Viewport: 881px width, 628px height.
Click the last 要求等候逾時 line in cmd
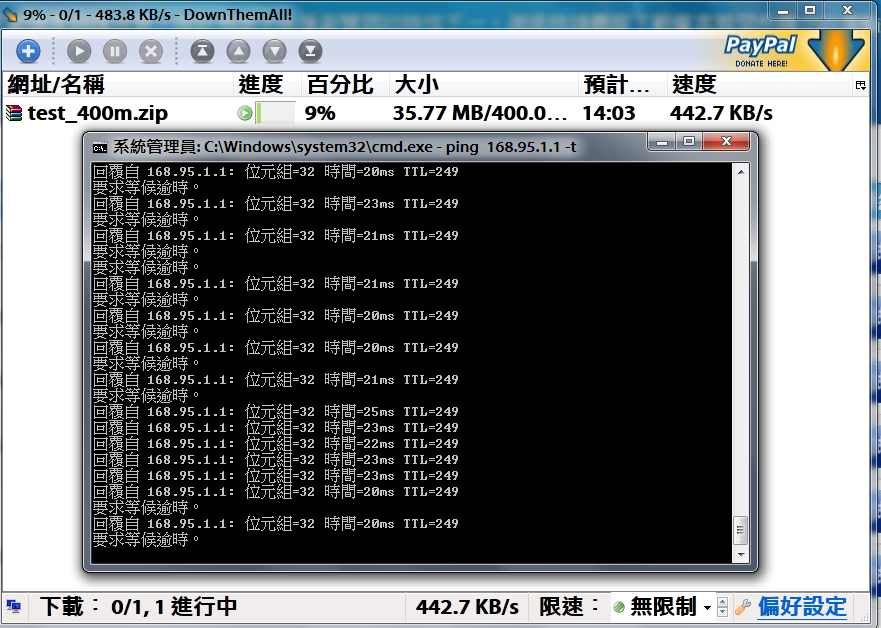pos(146,540)
